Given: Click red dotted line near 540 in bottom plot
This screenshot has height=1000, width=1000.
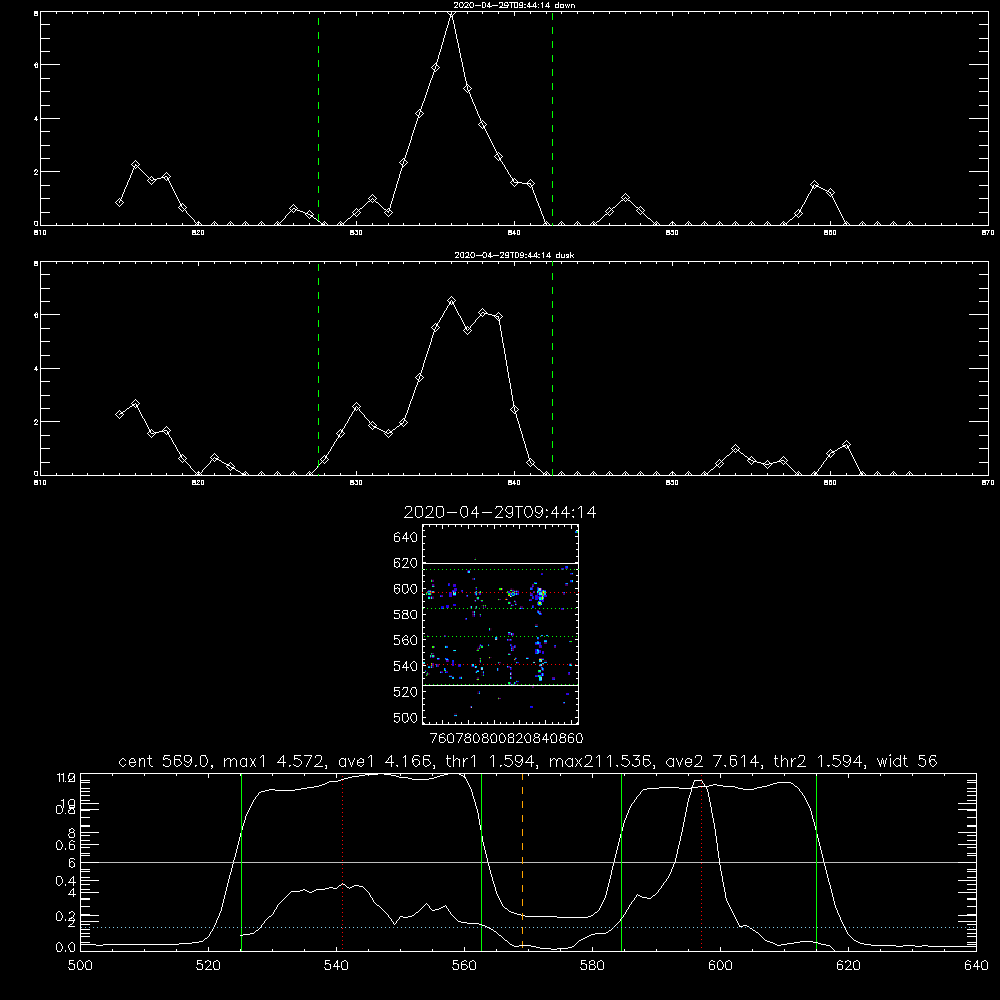Looking at the screenshot, I should click(342, 861).
